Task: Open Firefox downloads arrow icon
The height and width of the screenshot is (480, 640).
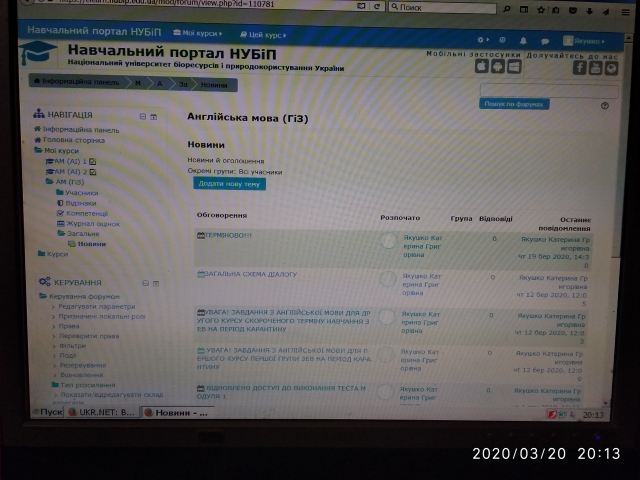Action: click(589, 11)
